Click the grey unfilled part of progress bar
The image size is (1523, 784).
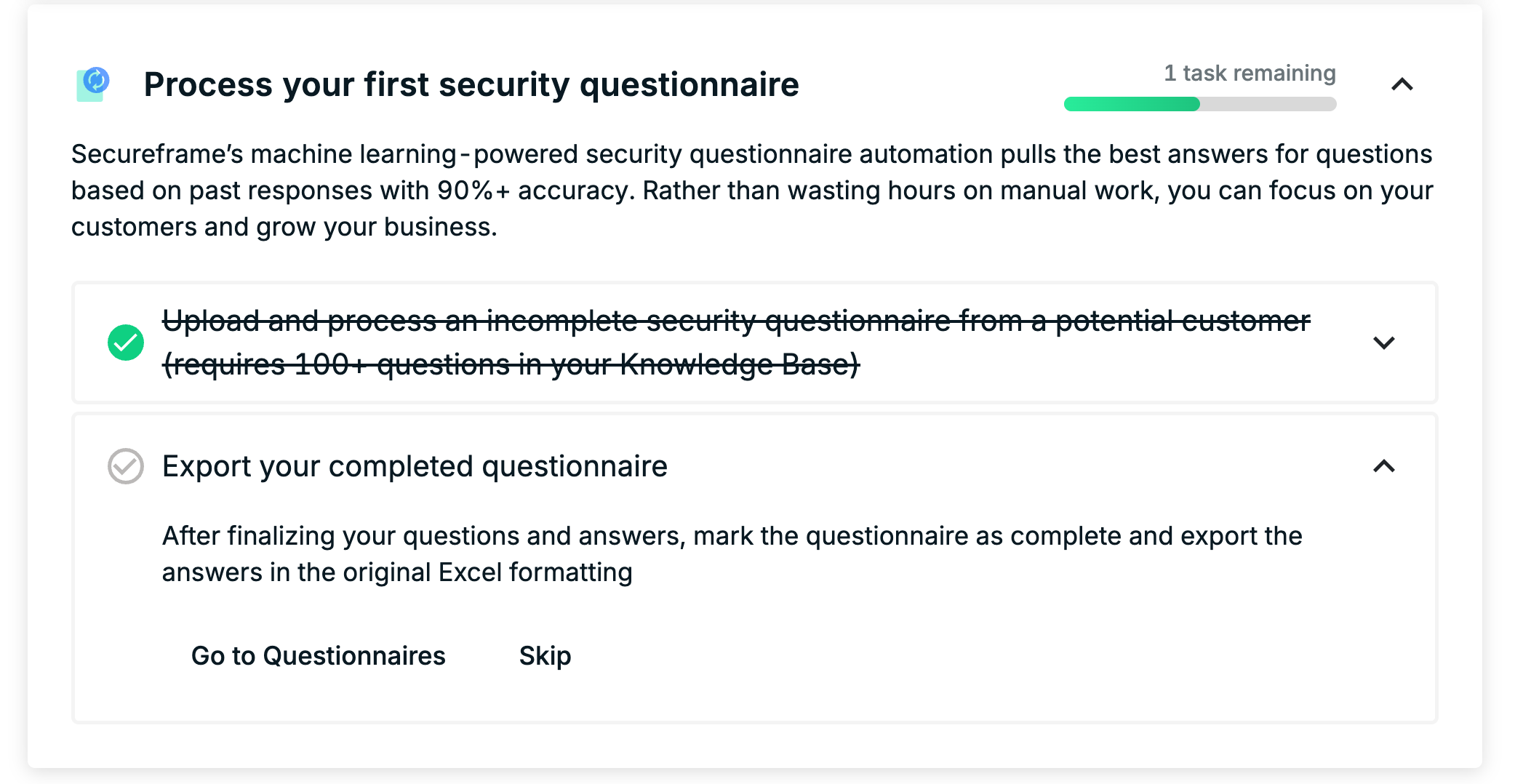(1268, 104)
